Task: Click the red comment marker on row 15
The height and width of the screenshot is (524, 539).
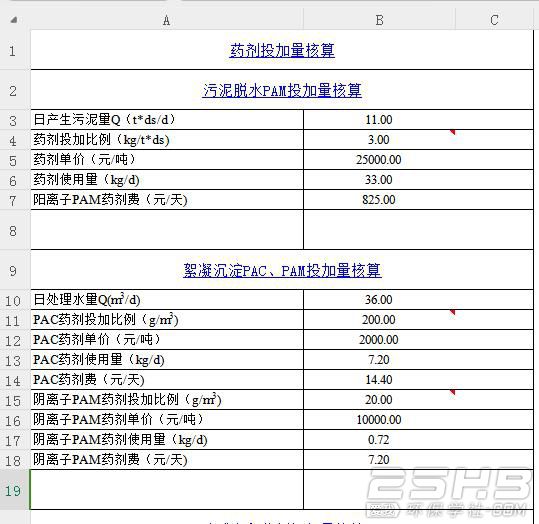Action: pos(452,392)
